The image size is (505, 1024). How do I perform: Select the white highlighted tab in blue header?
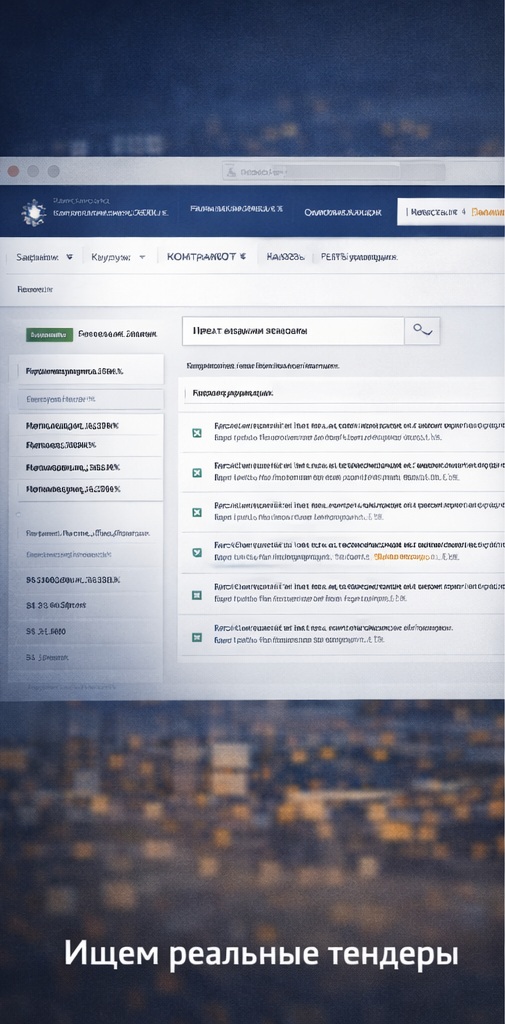[x=451, y=212]
